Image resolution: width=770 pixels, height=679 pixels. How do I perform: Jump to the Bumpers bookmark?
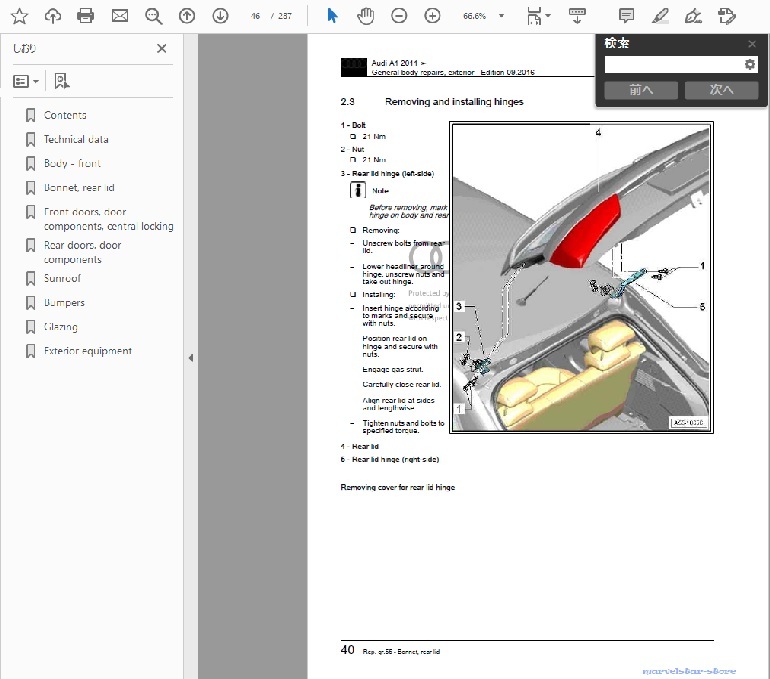coord(64,302)
